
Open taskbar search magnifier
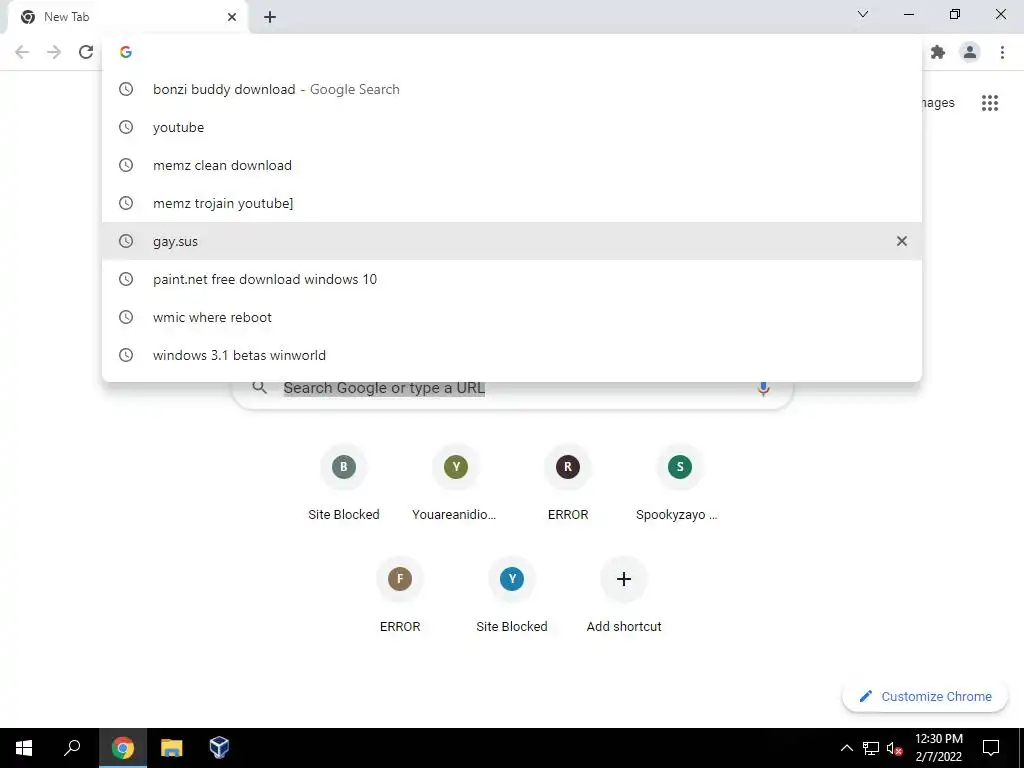point(72,748)
